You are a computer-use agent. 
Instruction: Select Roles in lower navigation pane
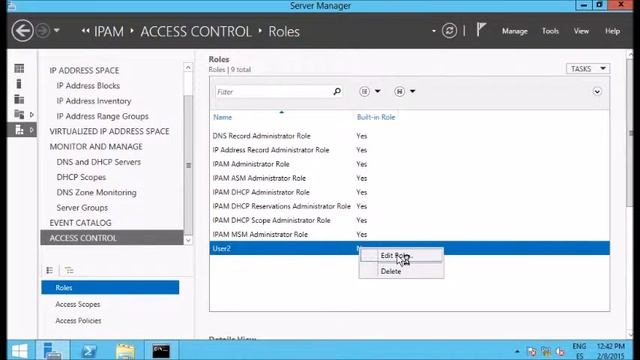[110, 287]
